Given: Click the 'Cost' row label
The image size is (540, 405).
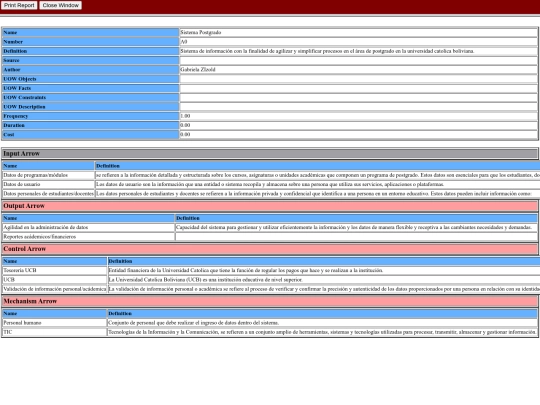Looking at the screenshot, I should tap(9, 135).
